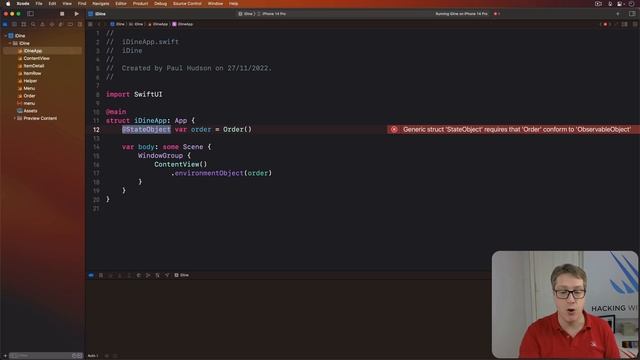Show the Project navigator
This screenshot has width=640, height=360.
pos(5,24)
